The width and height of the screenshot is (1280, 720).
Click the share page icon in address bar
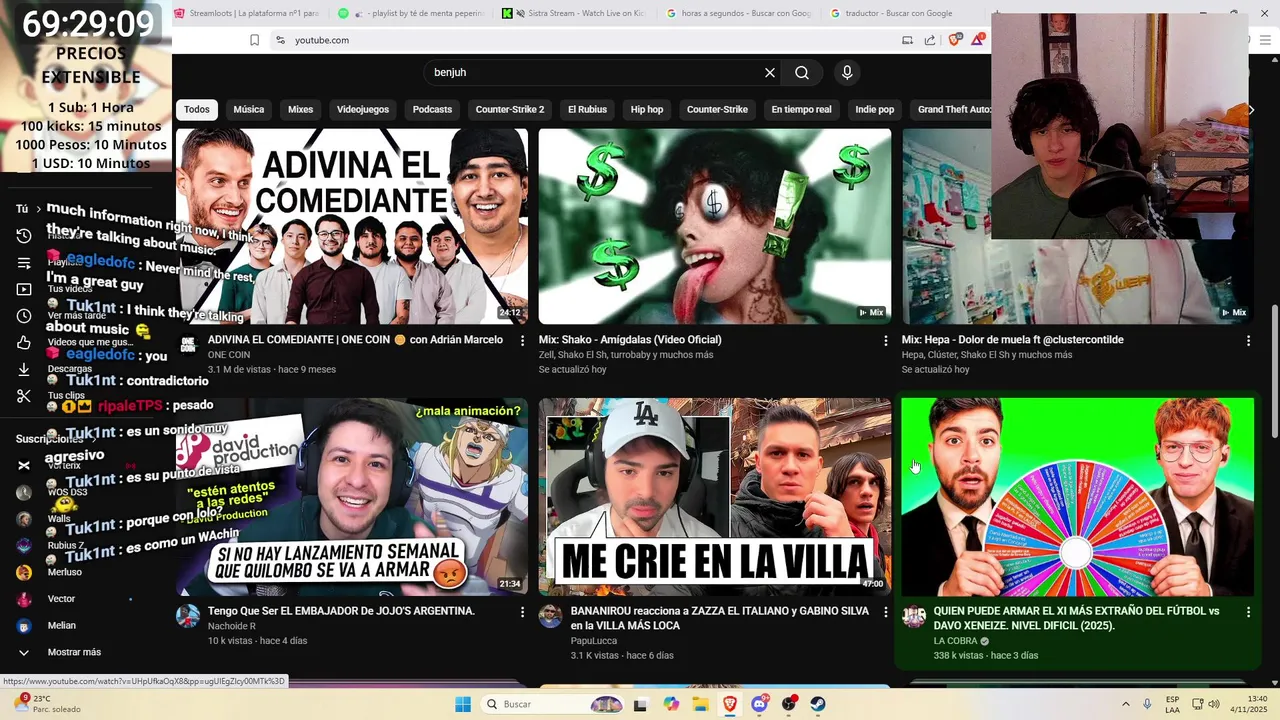pyautogui.click(x=930, y=40)
